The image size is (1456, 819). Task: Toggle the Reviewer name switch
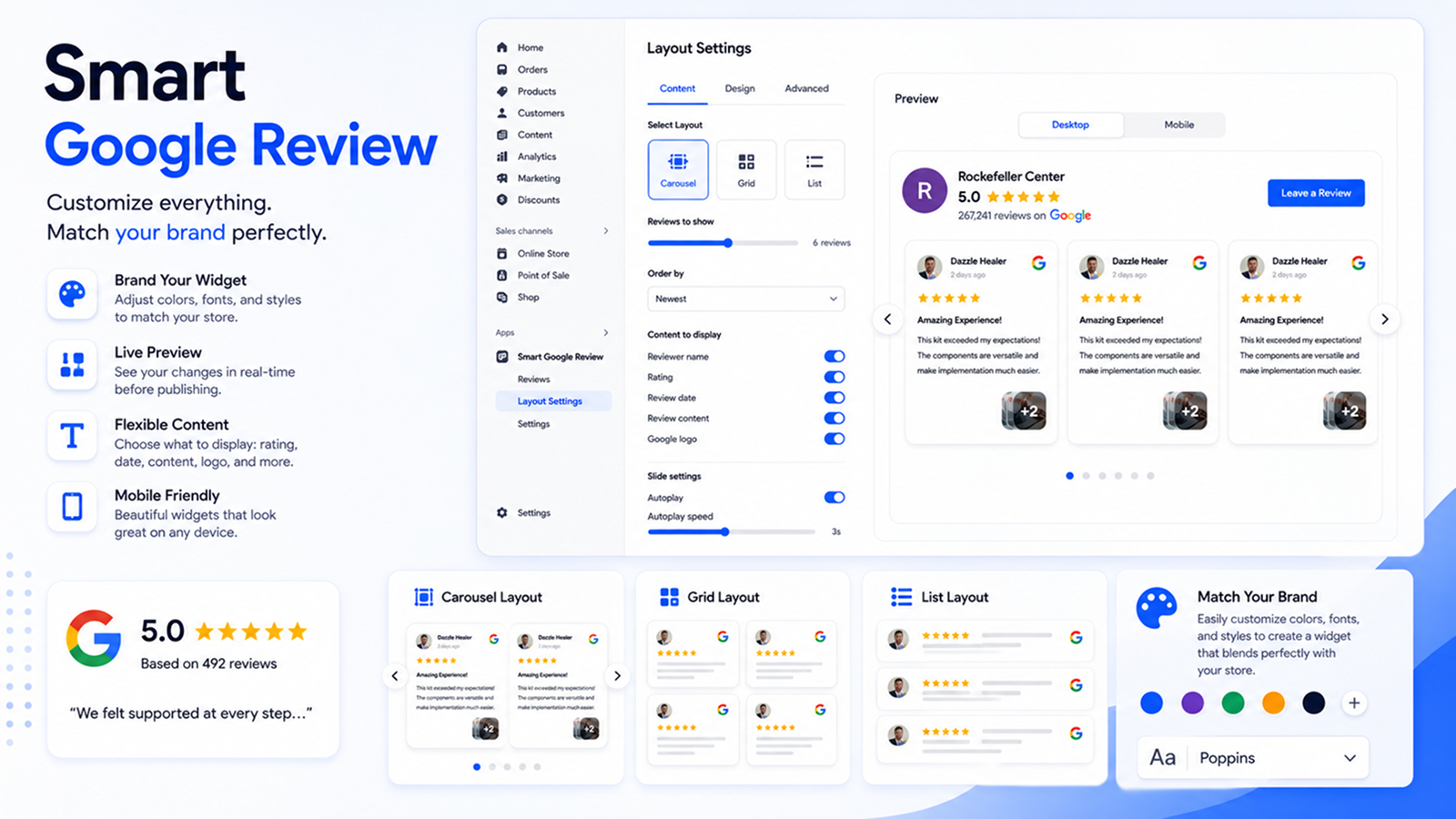pos(834,357)
